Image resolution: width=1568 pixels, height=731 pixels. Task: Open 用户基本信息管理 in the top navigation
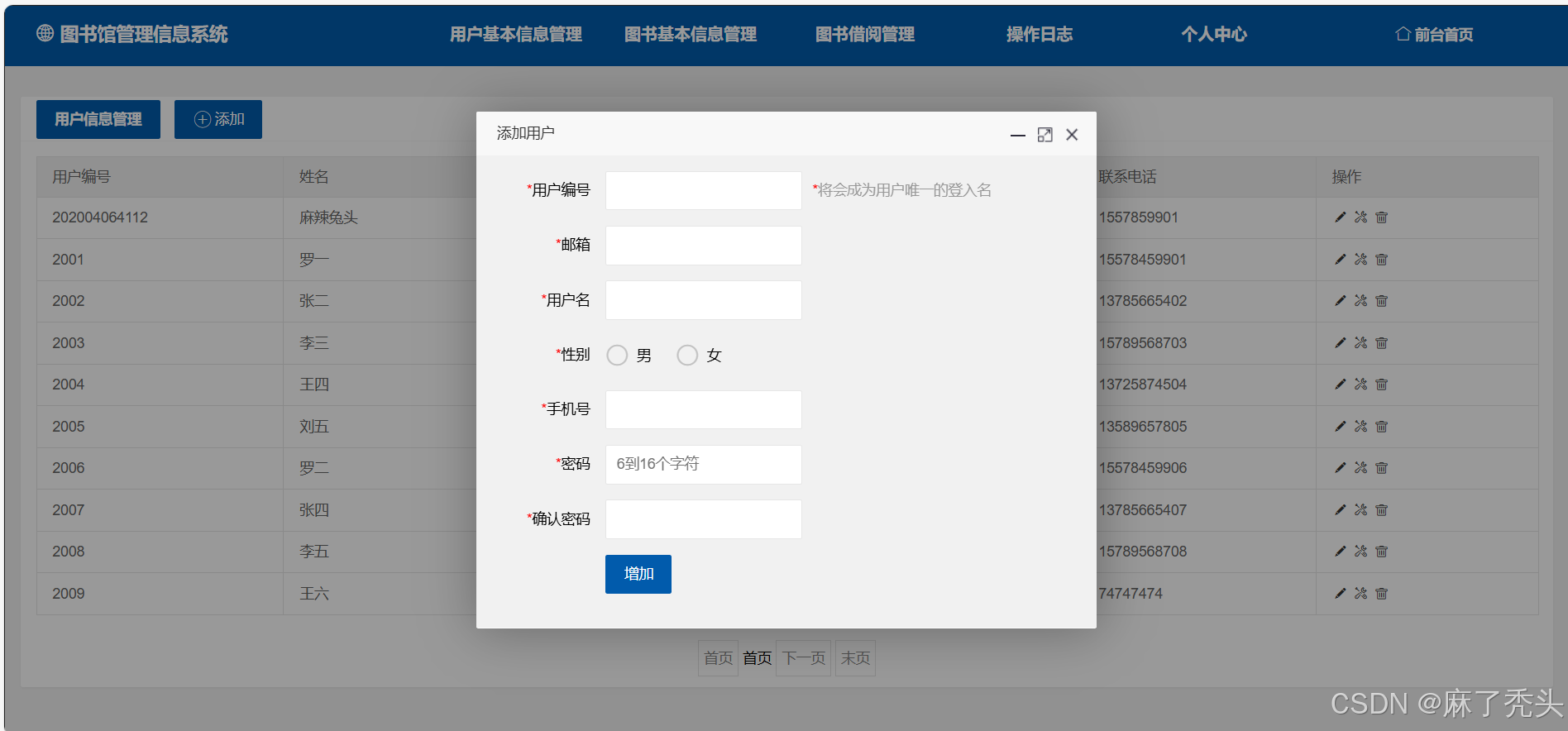point(516,34)
